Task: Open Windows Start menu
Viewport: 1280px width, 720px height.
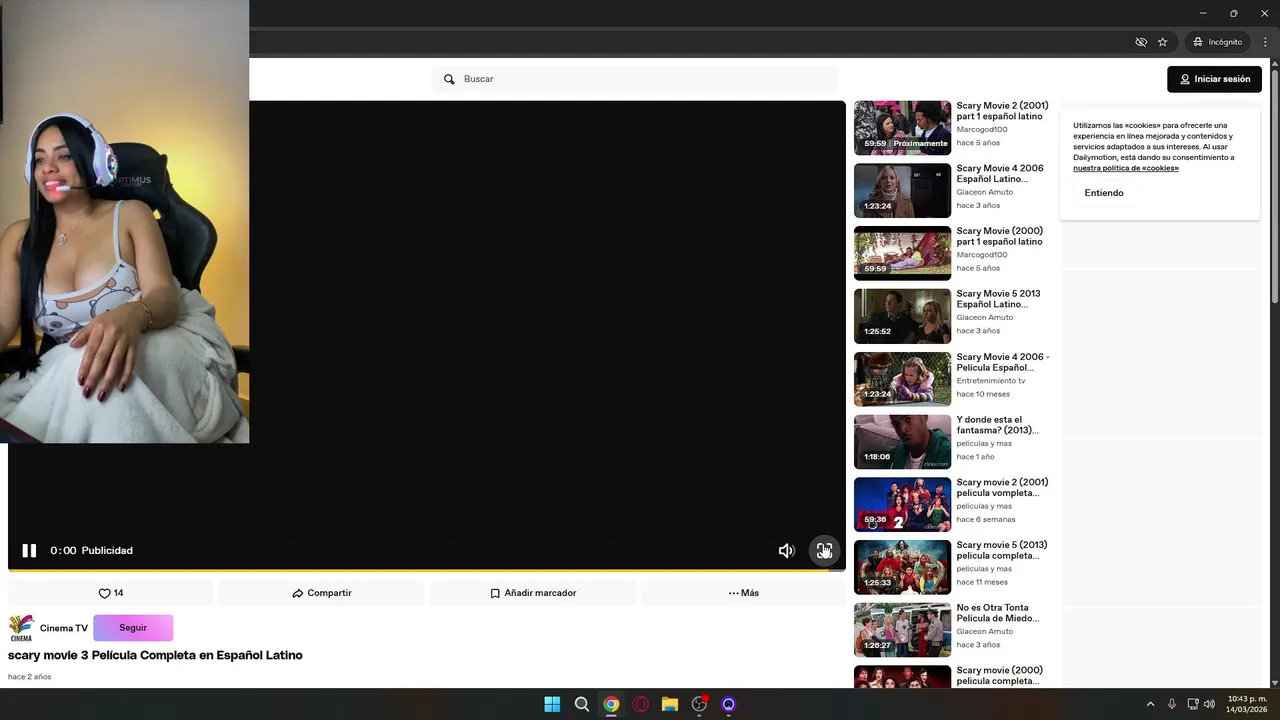Action: point(552,704)
